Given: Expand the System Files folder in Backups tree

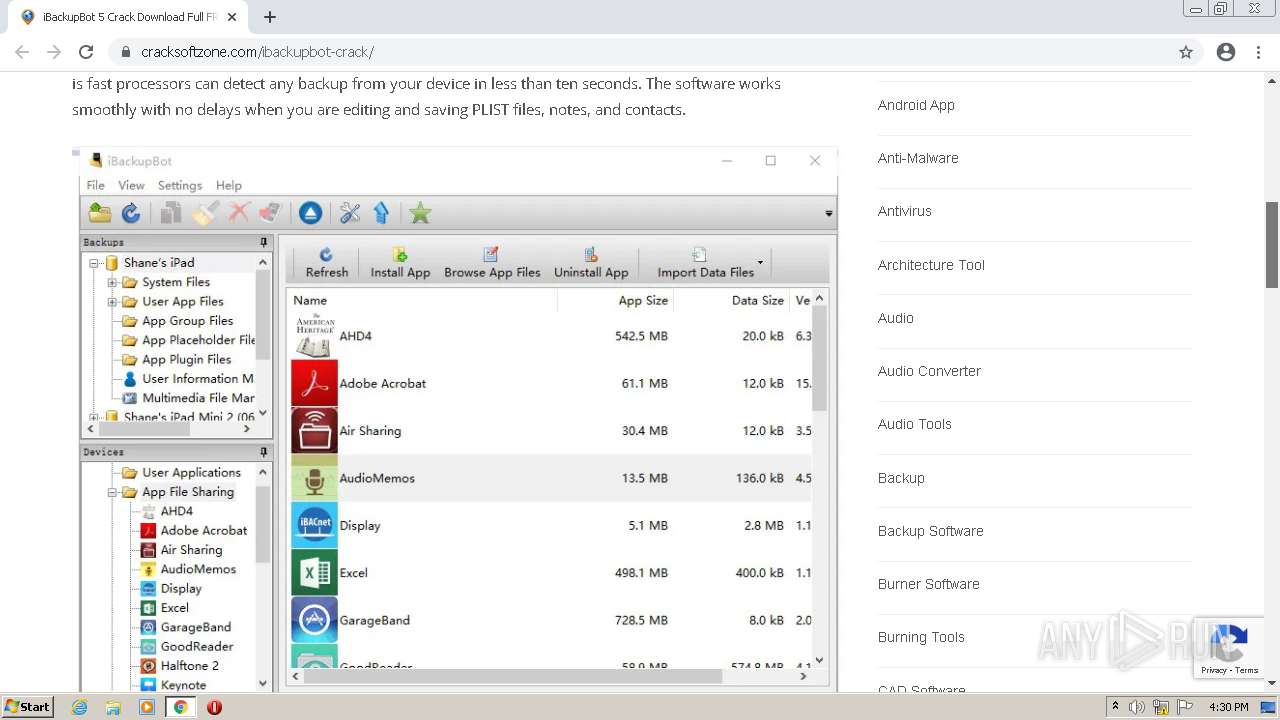Looking at the screenshot, I should tap(113, 283).
